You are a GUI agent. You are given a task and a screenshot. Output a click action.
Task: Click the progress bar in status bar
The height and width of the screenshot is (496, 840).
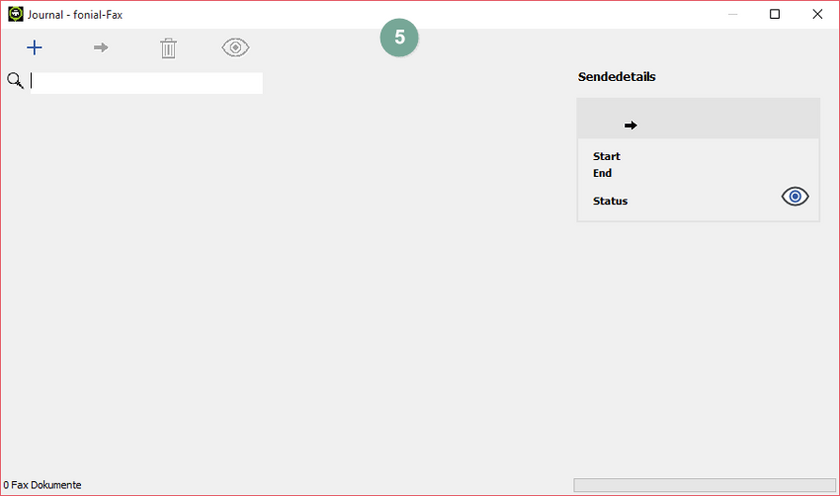click(703, 485)
